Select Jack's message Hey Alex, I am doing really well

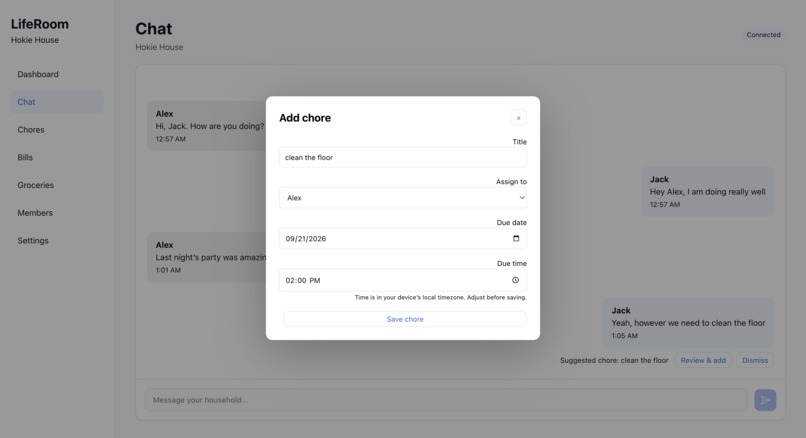tap(707, 191)
